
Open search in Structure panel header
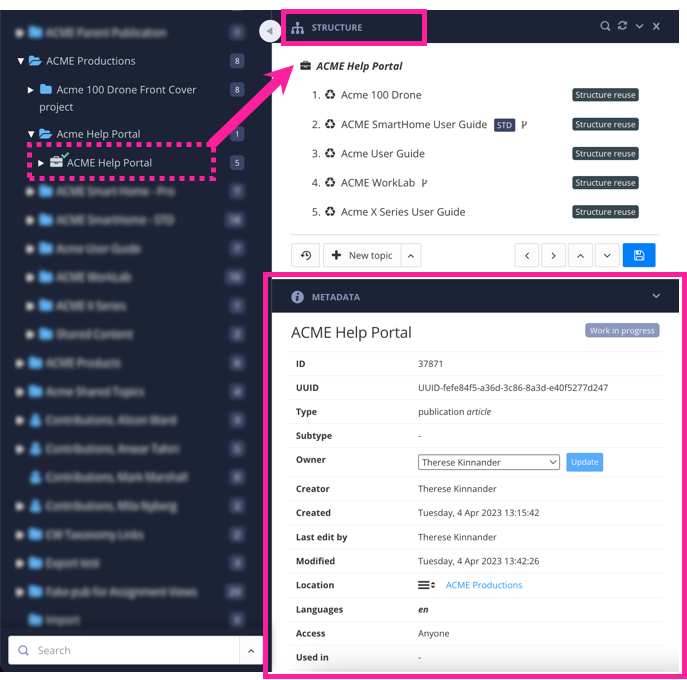[x=605, y=26]
